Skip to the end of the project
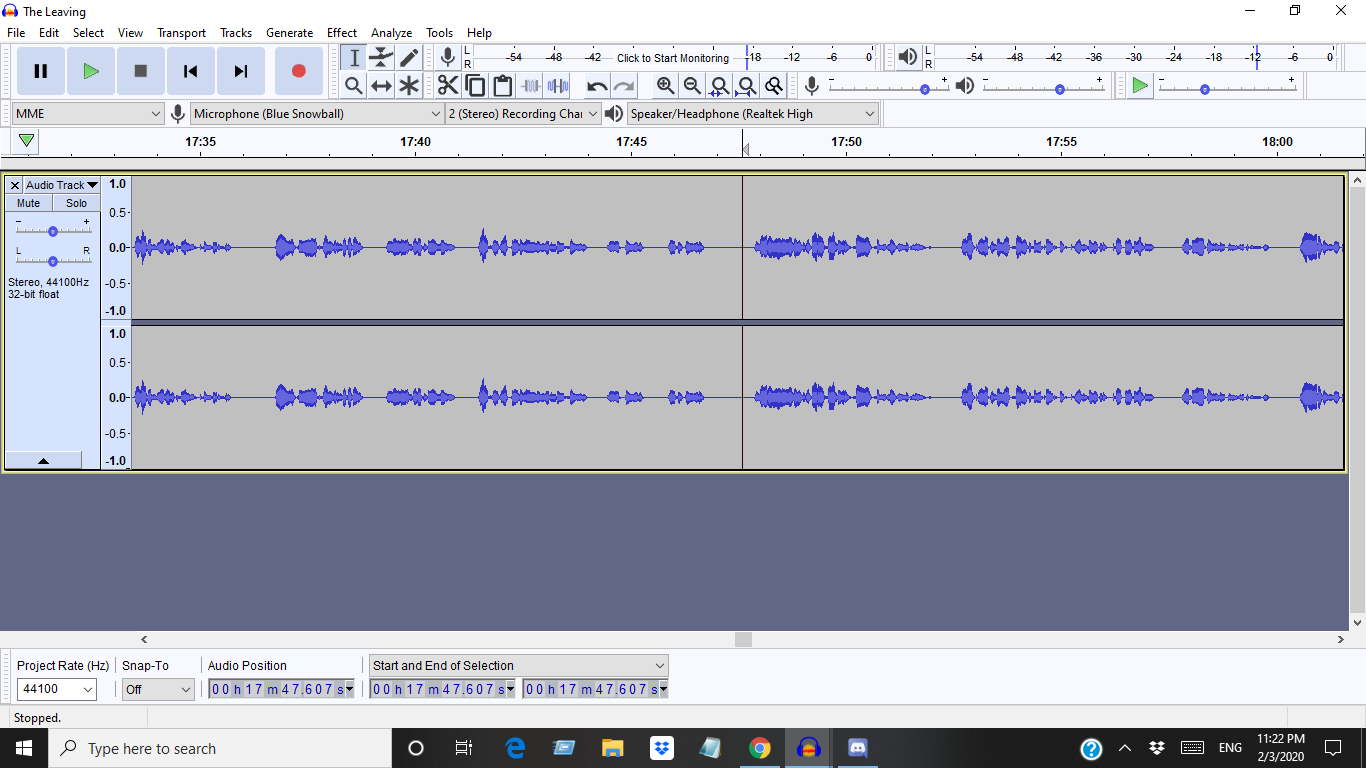 [x=241, y=71]
